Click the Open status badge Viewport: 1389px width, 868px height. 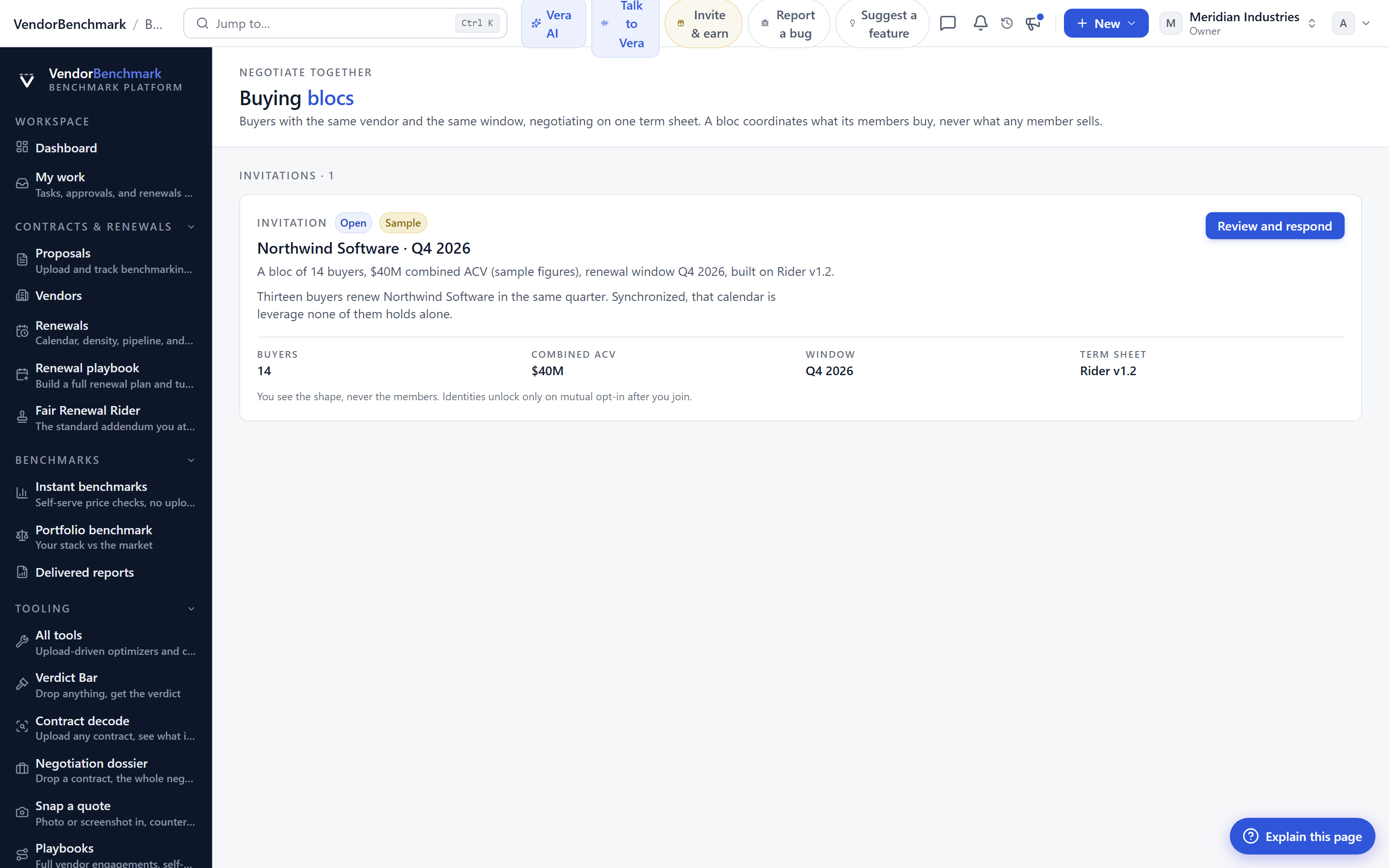pyautogui.click(x=353, y=223)
